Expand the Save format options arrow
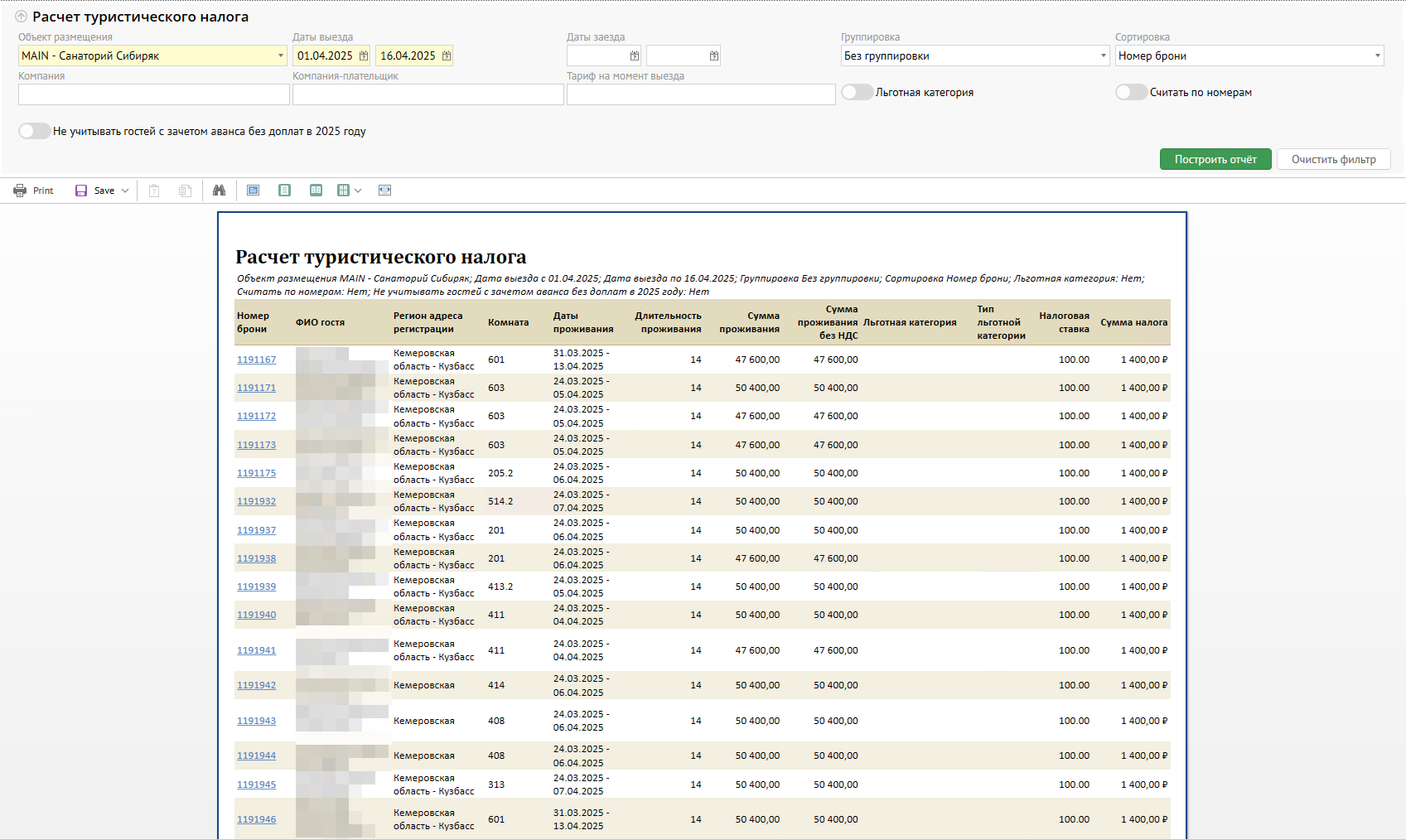The width and height of the screenshot is (1406, 840). click(x=125, y=191)
